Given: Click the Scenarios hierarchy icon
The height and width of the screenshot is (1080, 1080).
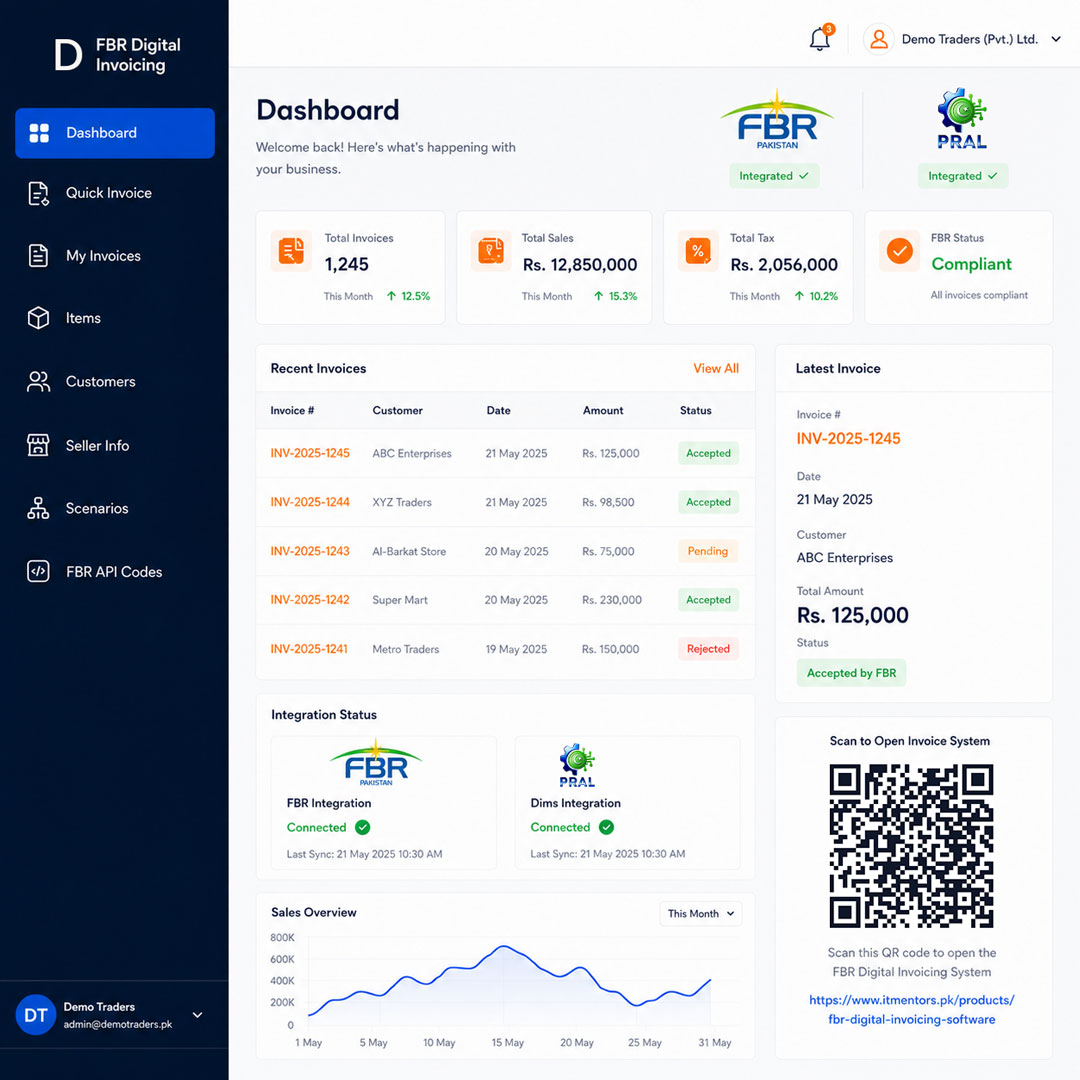Looking at the screenshot, I should click(x=39, y=508).
